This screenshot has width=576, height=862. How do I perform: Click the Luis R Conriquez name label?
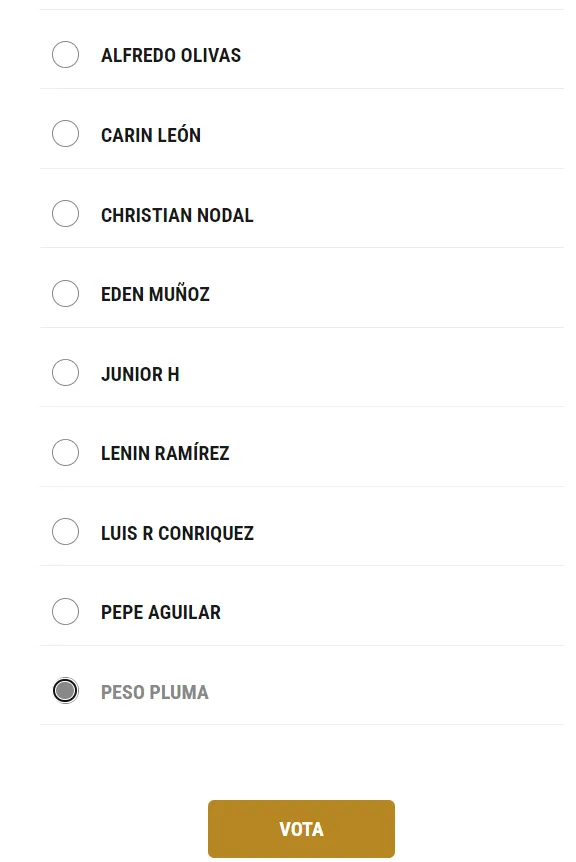click(178, 531)
